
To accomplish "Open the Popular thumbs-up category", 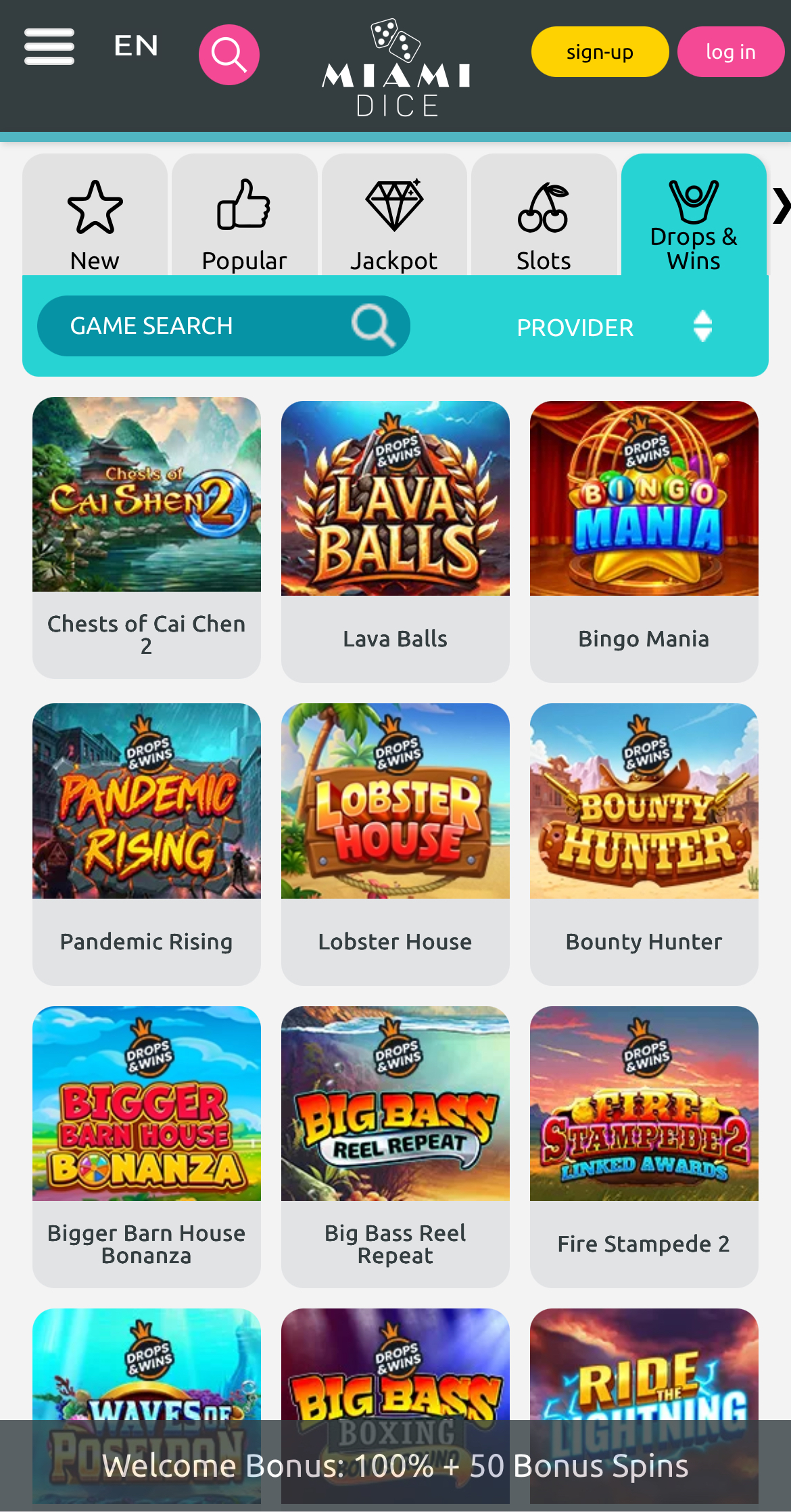I will [245, 215].
